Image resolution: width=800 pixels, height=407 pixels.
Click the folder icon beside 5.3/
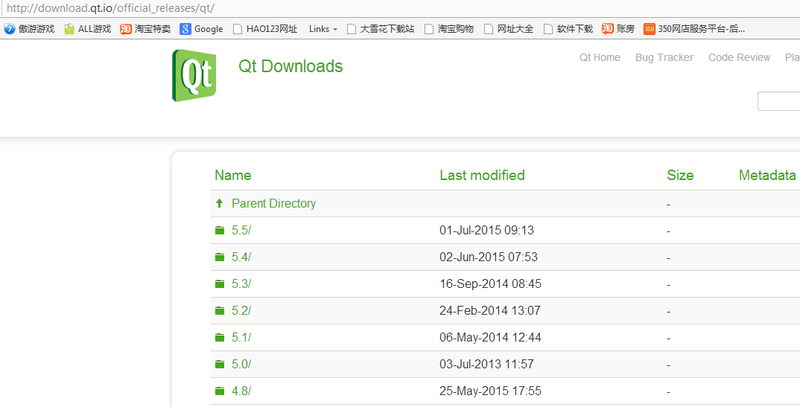coord(220,284)
